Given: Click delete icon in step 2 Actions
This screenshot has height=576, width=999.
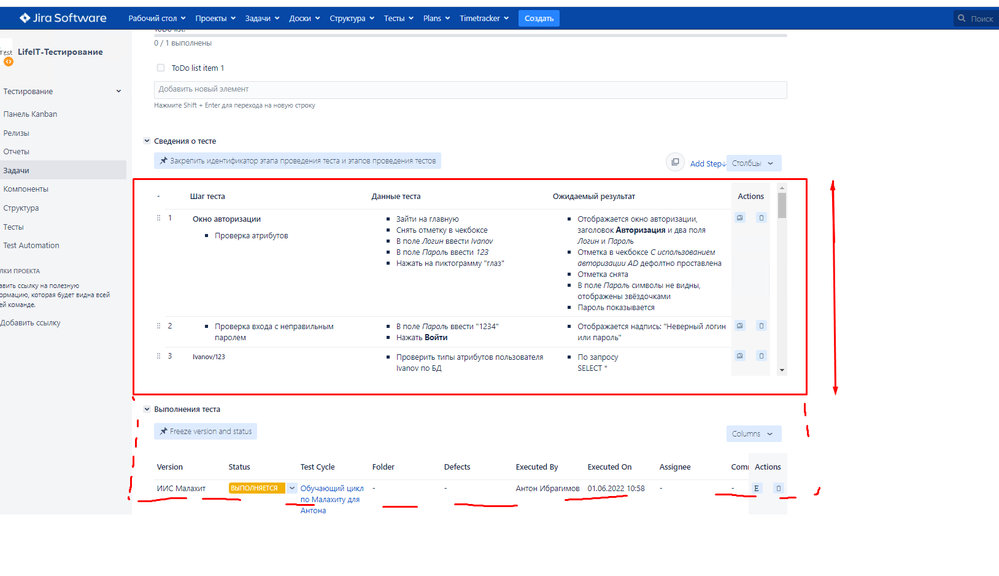Looking at the screenshot, I should (761, 326).
